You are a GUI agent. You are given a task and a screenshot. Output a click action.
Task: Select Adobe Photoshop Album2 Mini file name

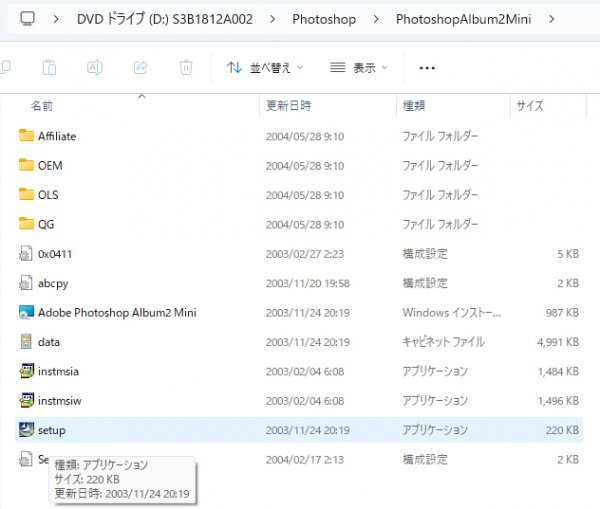(117, 313)
